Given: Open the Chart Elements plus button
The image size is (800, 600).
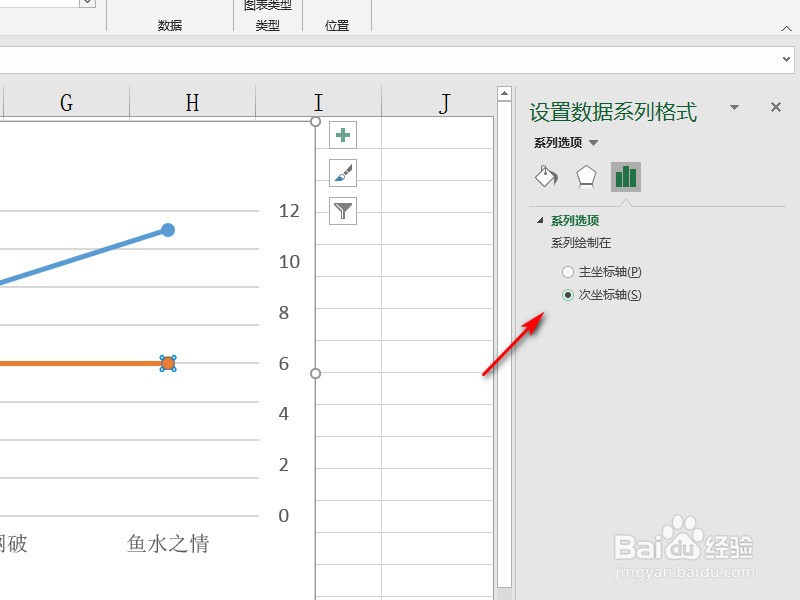Looking at the screenshot, I should [342, 134].
